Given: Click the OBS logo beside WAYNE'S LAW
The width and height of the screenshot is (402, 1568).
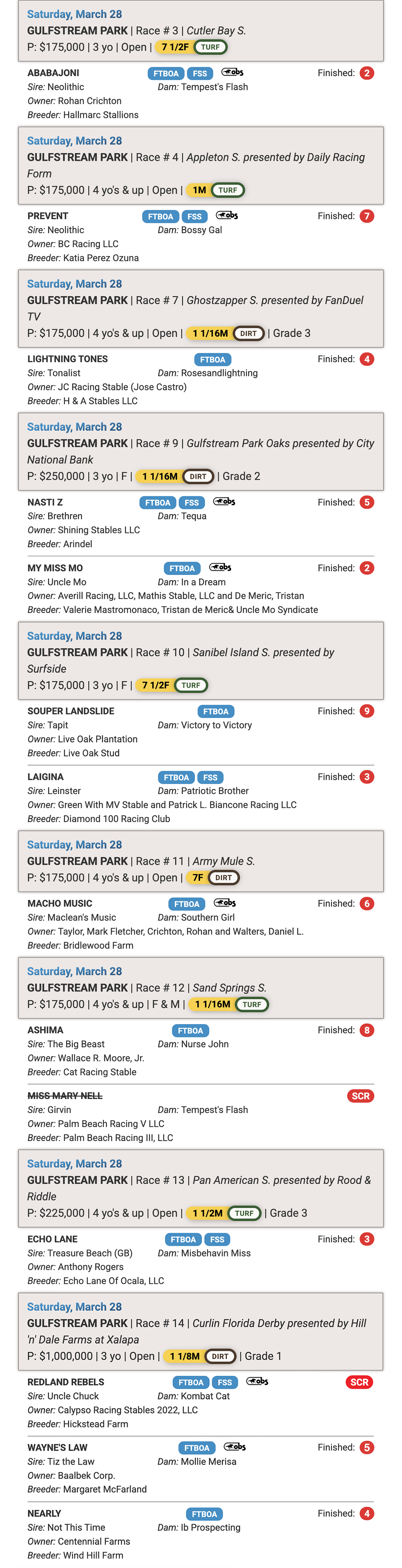Looking at the screenshot, I should click(234, 1447).
